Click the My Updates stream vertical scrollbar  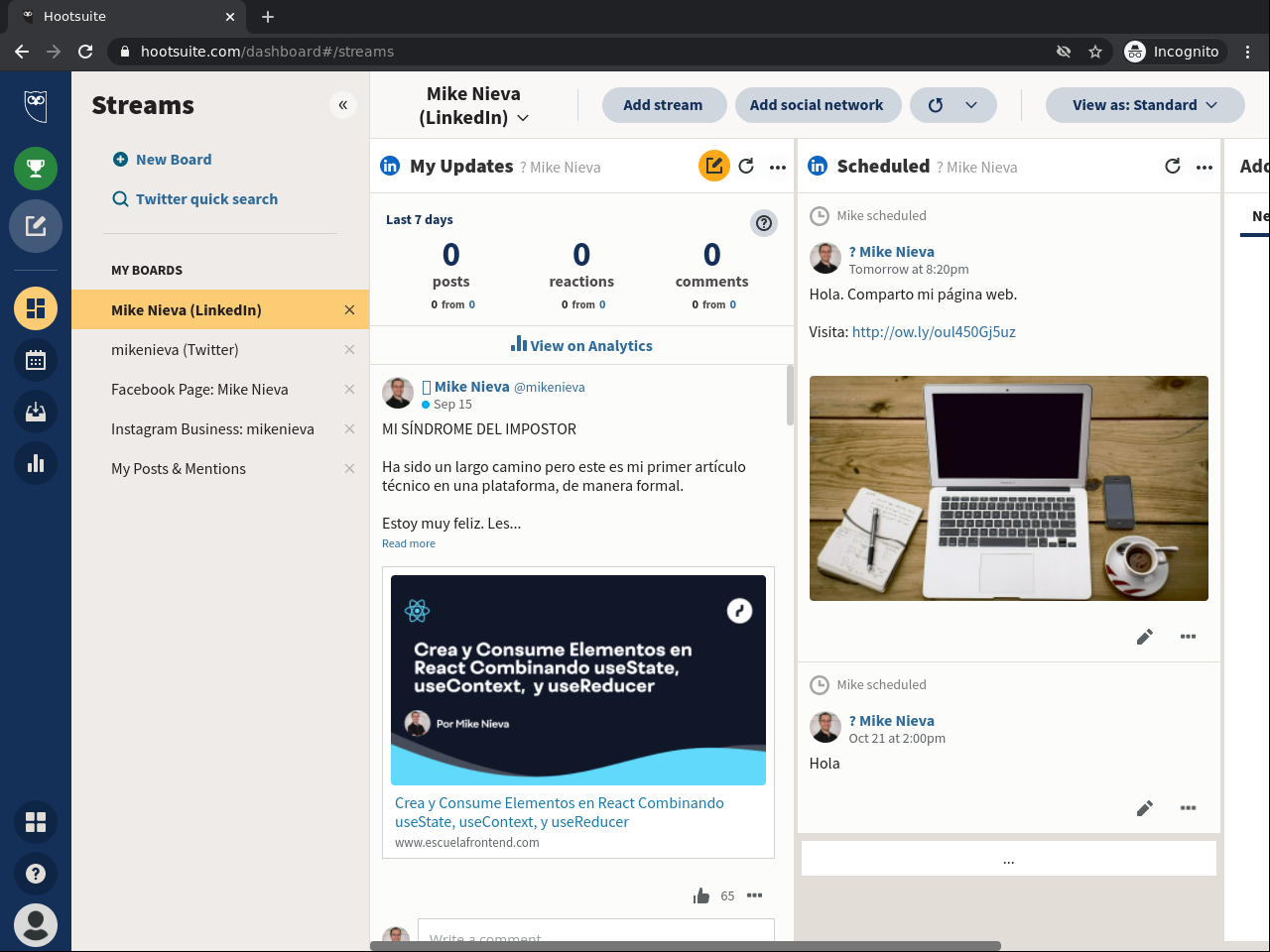tap(790, 395)
